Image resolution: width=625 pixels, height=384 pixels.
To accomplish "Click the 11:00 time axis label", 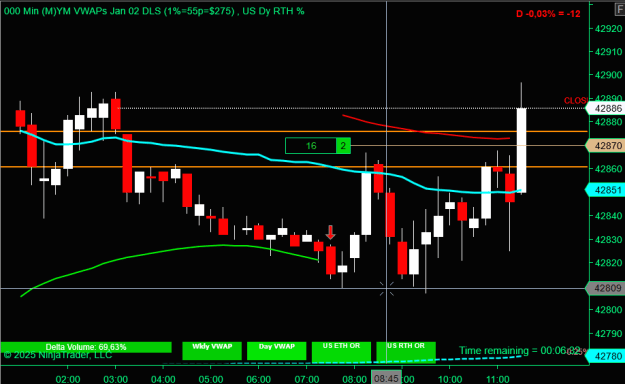I will point(498,379).
